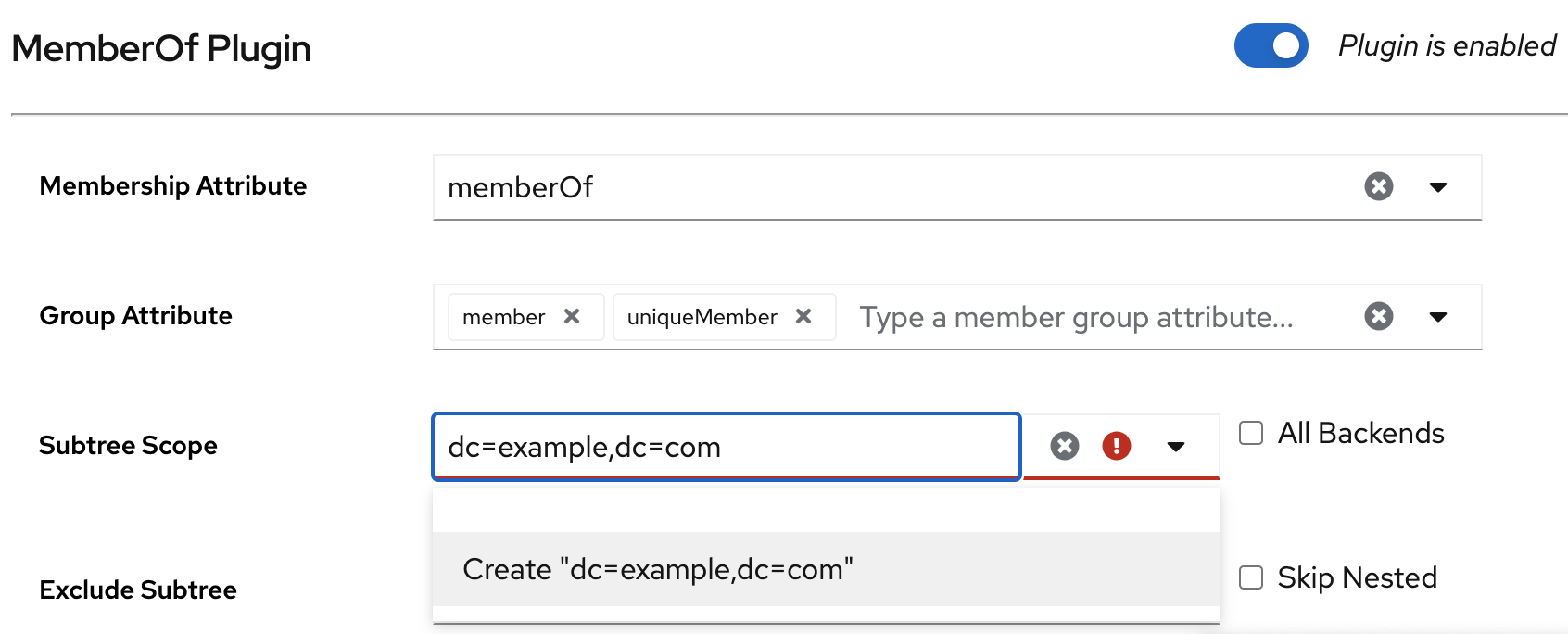Check the Skip Nested checkbox

click(x=1251, y=577)
